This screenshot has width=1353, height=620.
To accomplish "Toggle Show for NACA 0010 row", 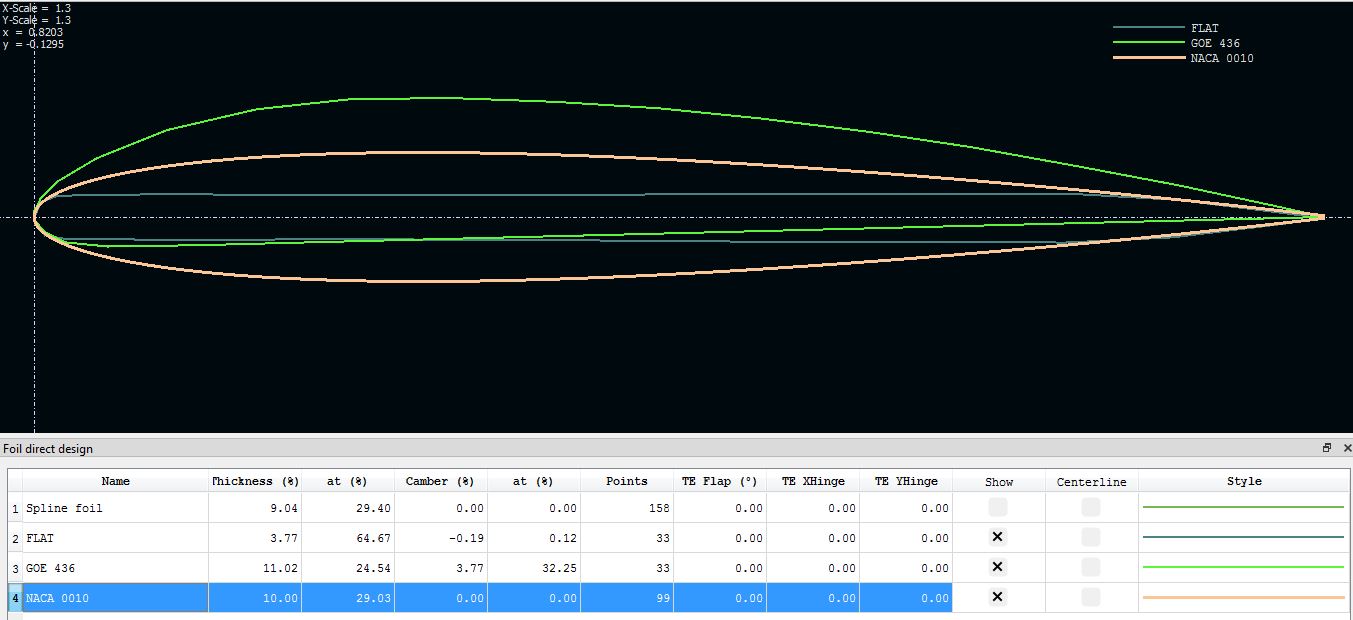I will click(x=997, y=598).
